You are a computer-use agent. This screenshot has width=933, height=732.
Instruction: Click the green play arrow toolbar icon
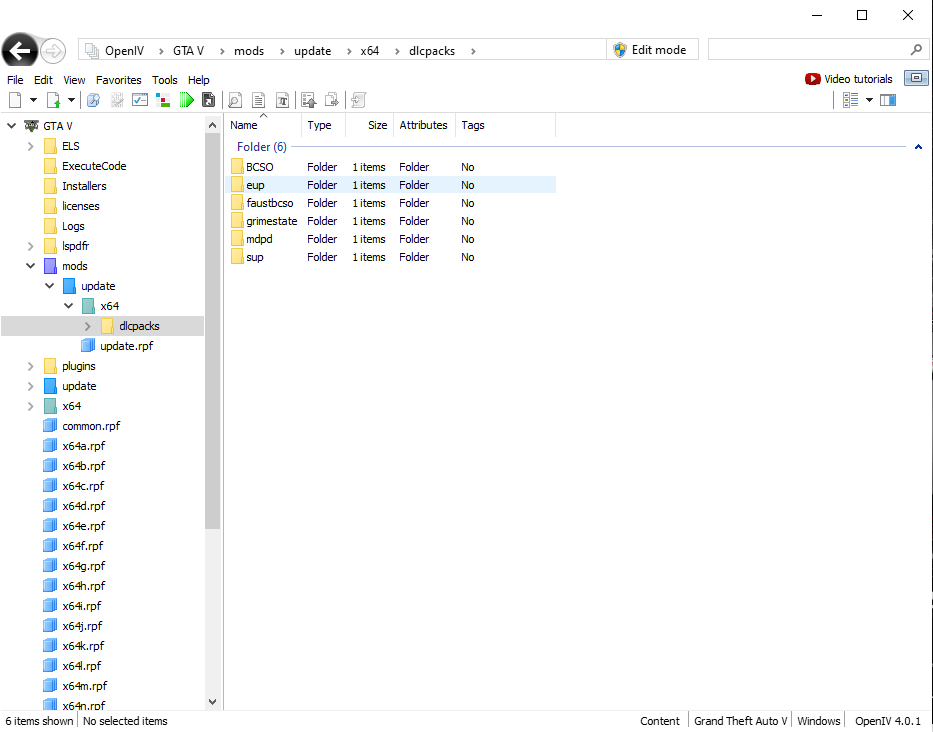[x=186, y=100]
